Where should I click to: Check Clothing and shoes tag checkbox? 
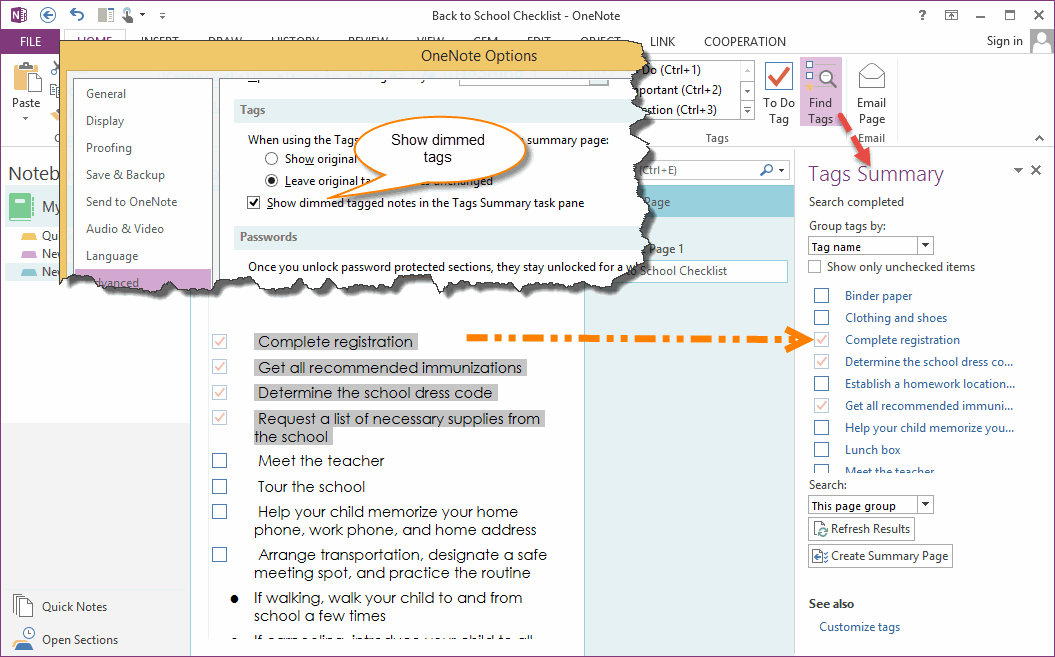tap(822, 318)
